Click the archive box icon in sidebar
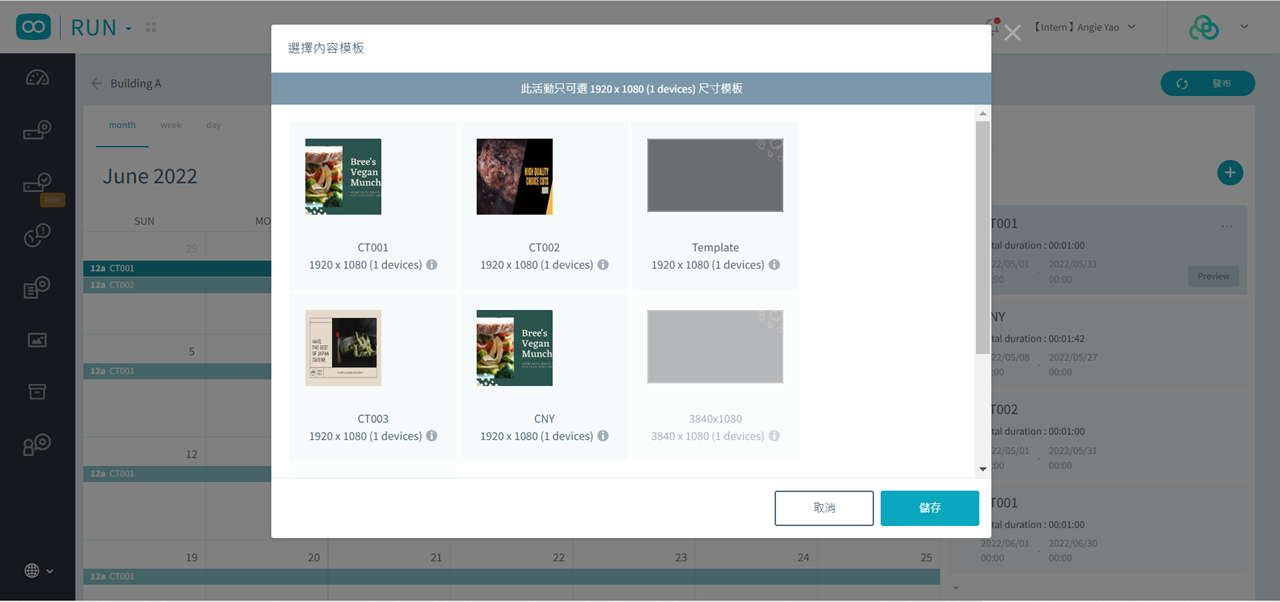The height and width of the screenshot is (602, 1280). pos(37,392)
